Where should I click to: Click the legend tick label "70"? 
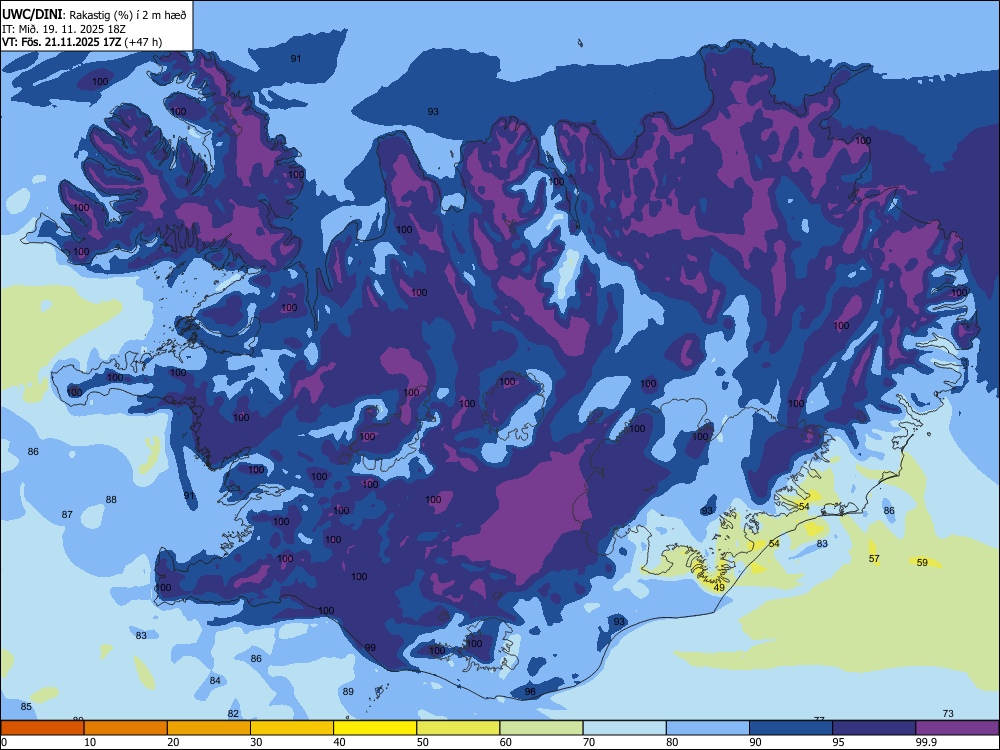click(x=589, y=742)
